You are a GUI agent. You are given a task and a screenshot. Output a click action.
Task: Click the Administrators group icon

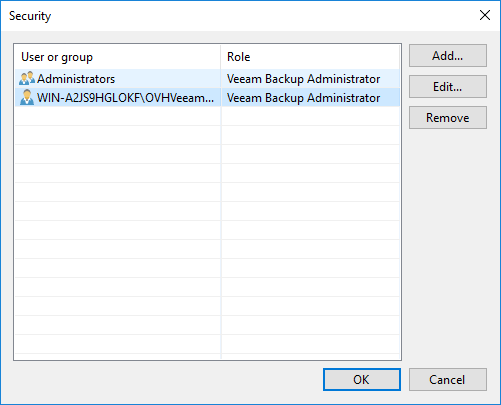click(27, 78)
